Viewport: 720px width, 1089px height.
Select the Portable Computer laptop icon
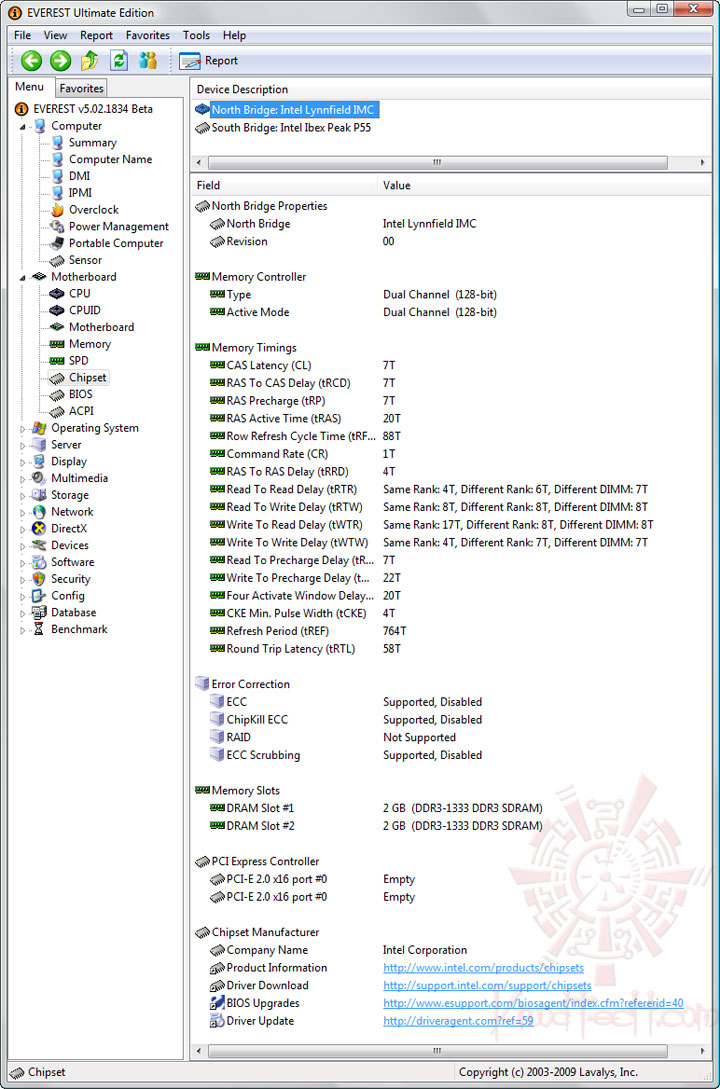pos(58,243)
